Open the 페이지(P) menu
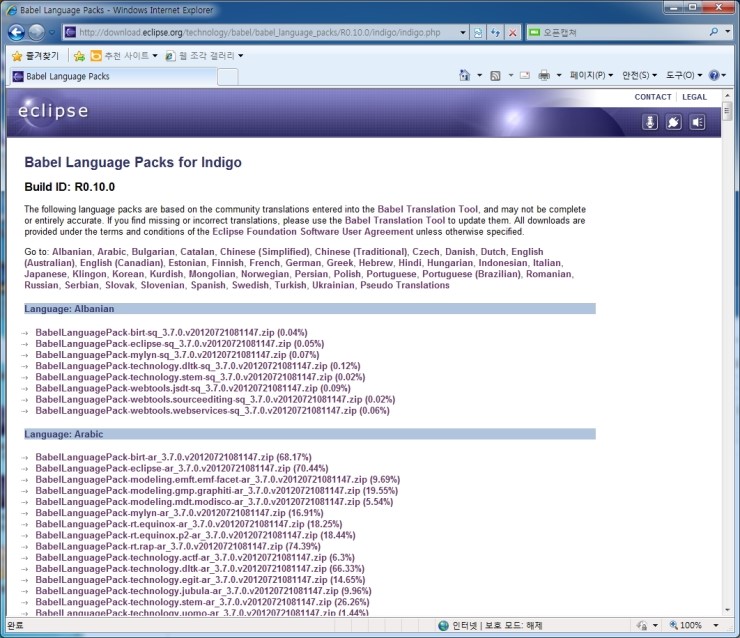This screenshot has width=740, height=638. pos(591,75)
